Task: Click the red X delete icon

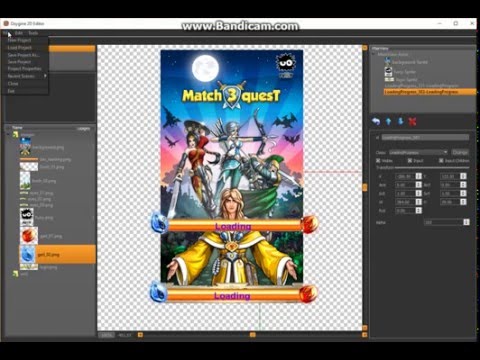Action: (x=412, y=121)
